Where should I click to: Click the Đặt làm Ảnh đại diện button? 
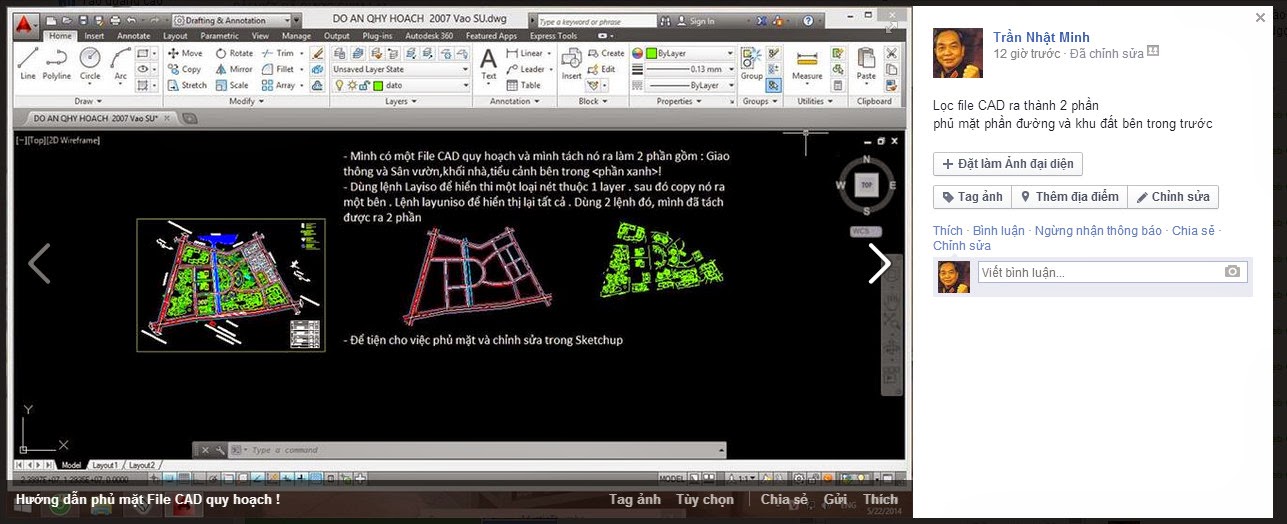point(1008,164)
